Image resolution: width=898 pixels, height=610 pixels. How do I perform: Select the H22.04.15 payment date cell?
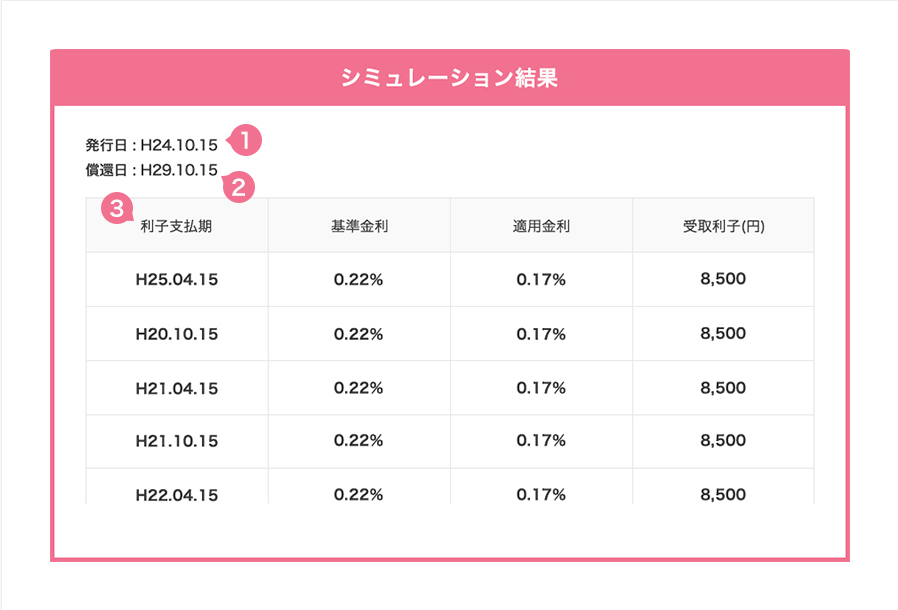176,494
